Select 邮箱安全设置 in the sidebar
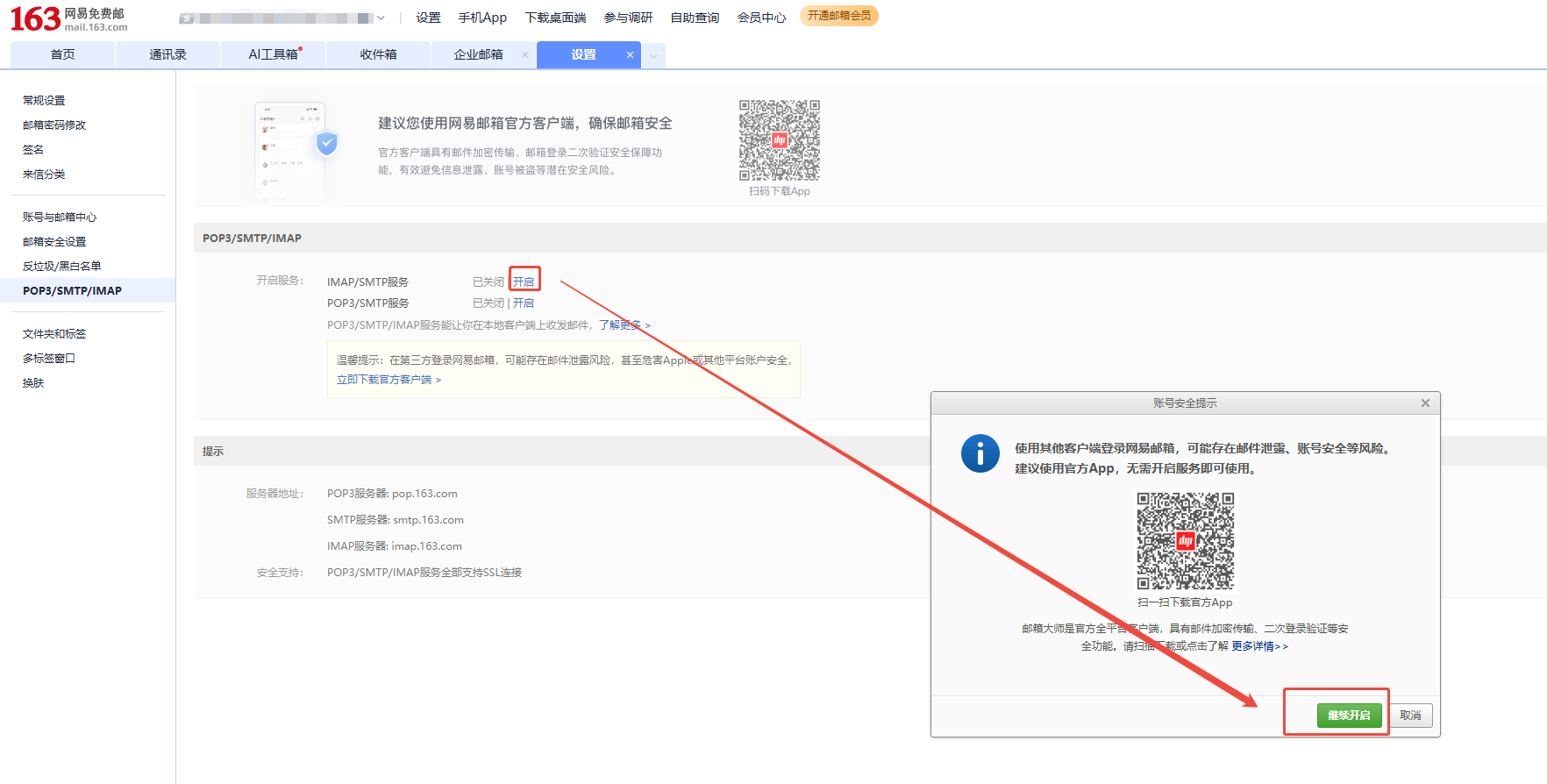Image resolution: width=1547 pixels, height=784 pixels. (54, 242)
